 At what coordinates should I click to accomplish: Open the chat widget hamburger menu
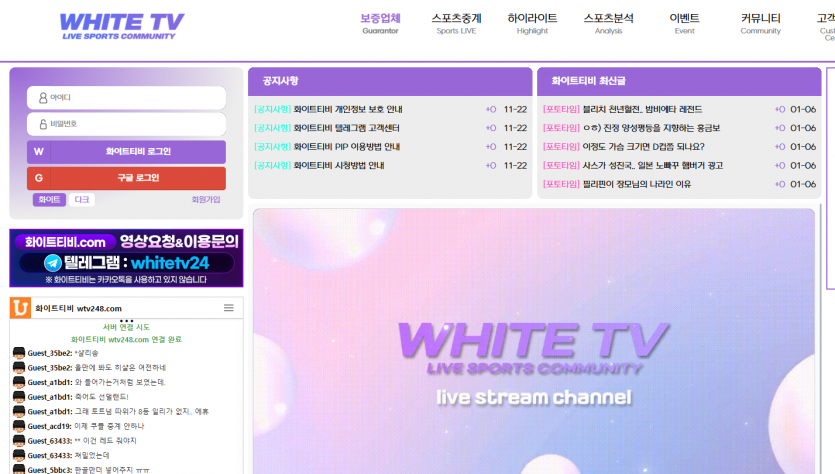[x=228, y=308]
